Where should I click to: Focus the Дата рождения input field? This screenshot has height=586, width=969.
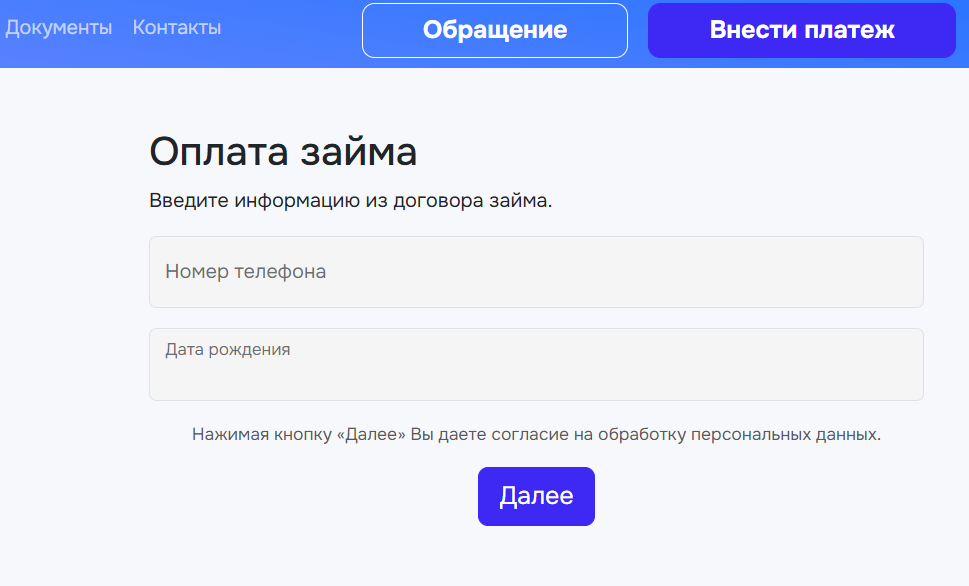536,365
